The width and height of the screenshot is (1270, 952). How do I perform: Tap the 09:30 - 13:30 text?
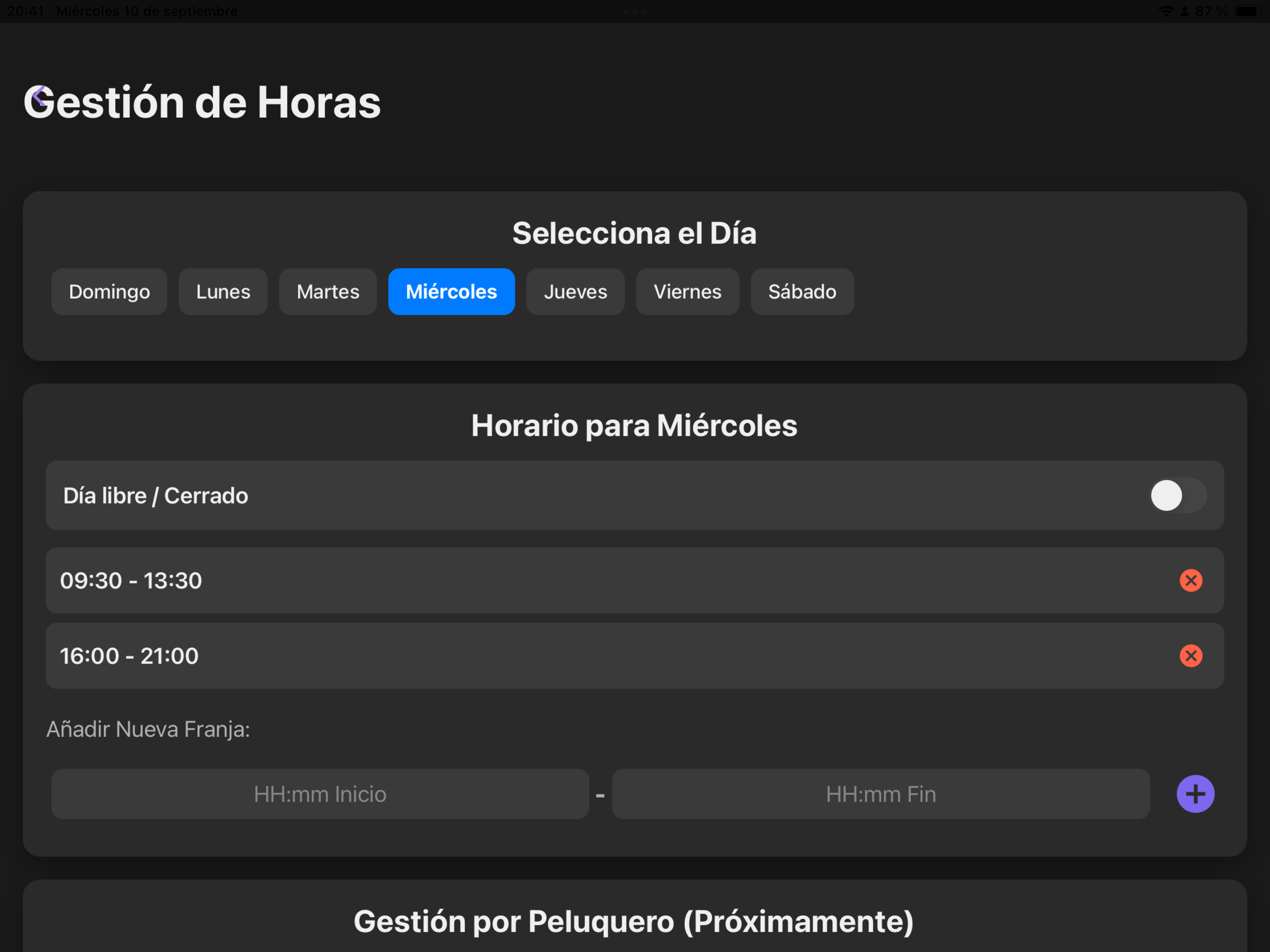131,581
